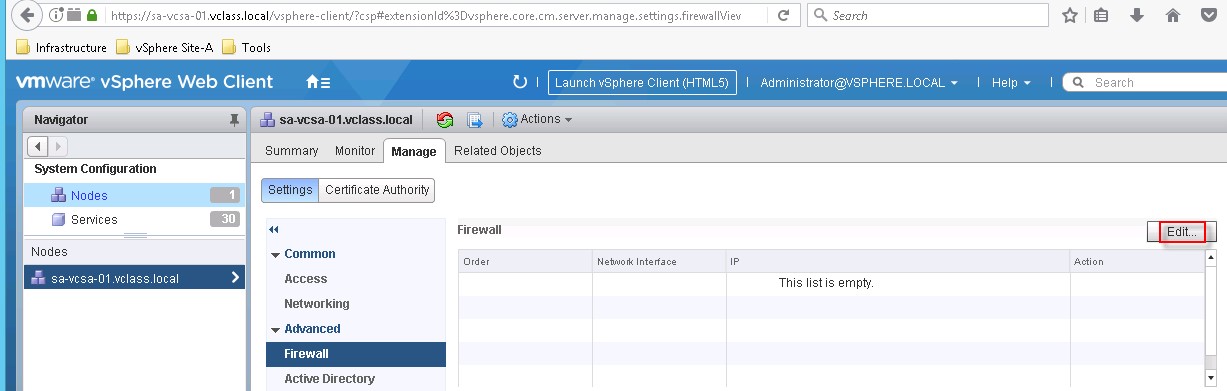Select the Settings sub-tab
1227x391 pixels.
coord(290,189)
